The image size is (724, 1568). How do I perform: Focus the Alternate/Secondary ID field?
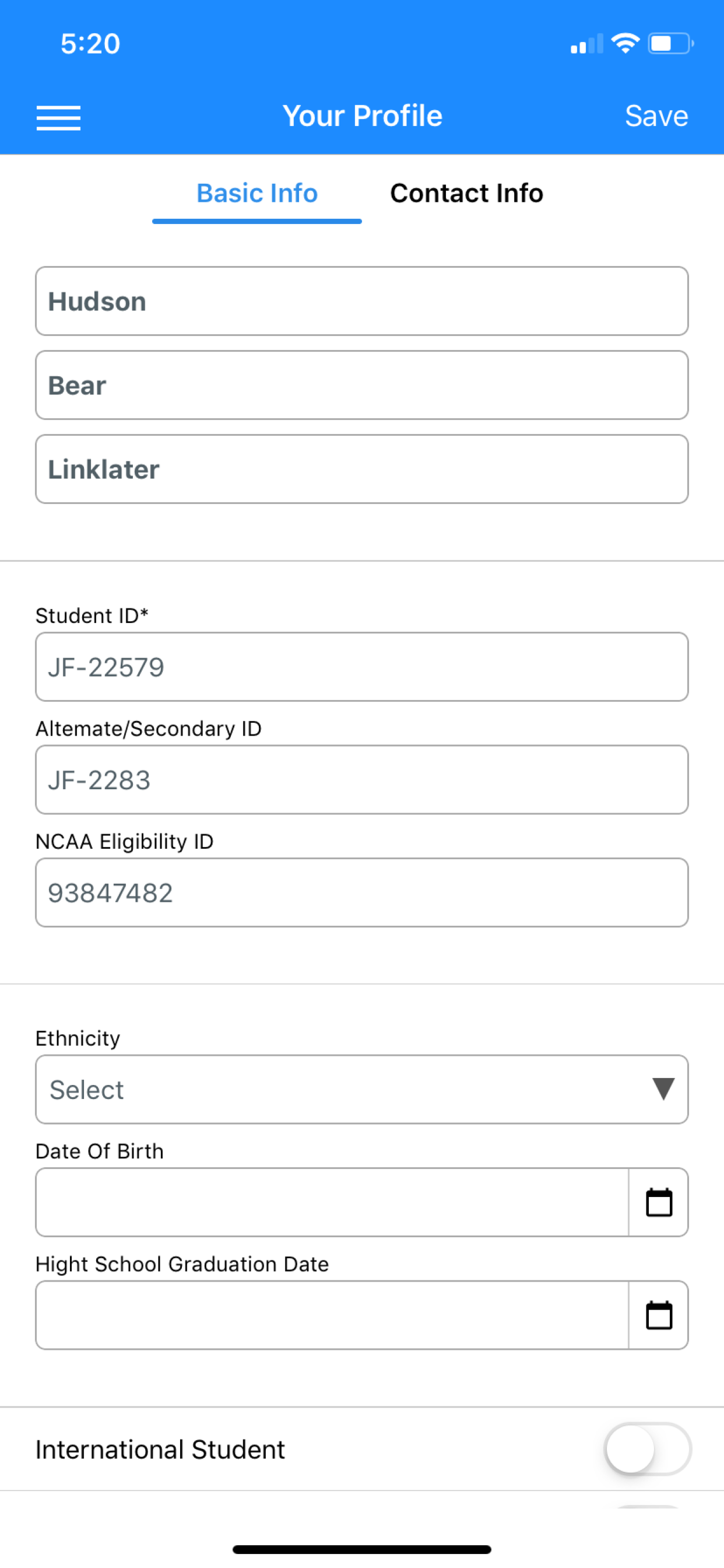point(362,780)
